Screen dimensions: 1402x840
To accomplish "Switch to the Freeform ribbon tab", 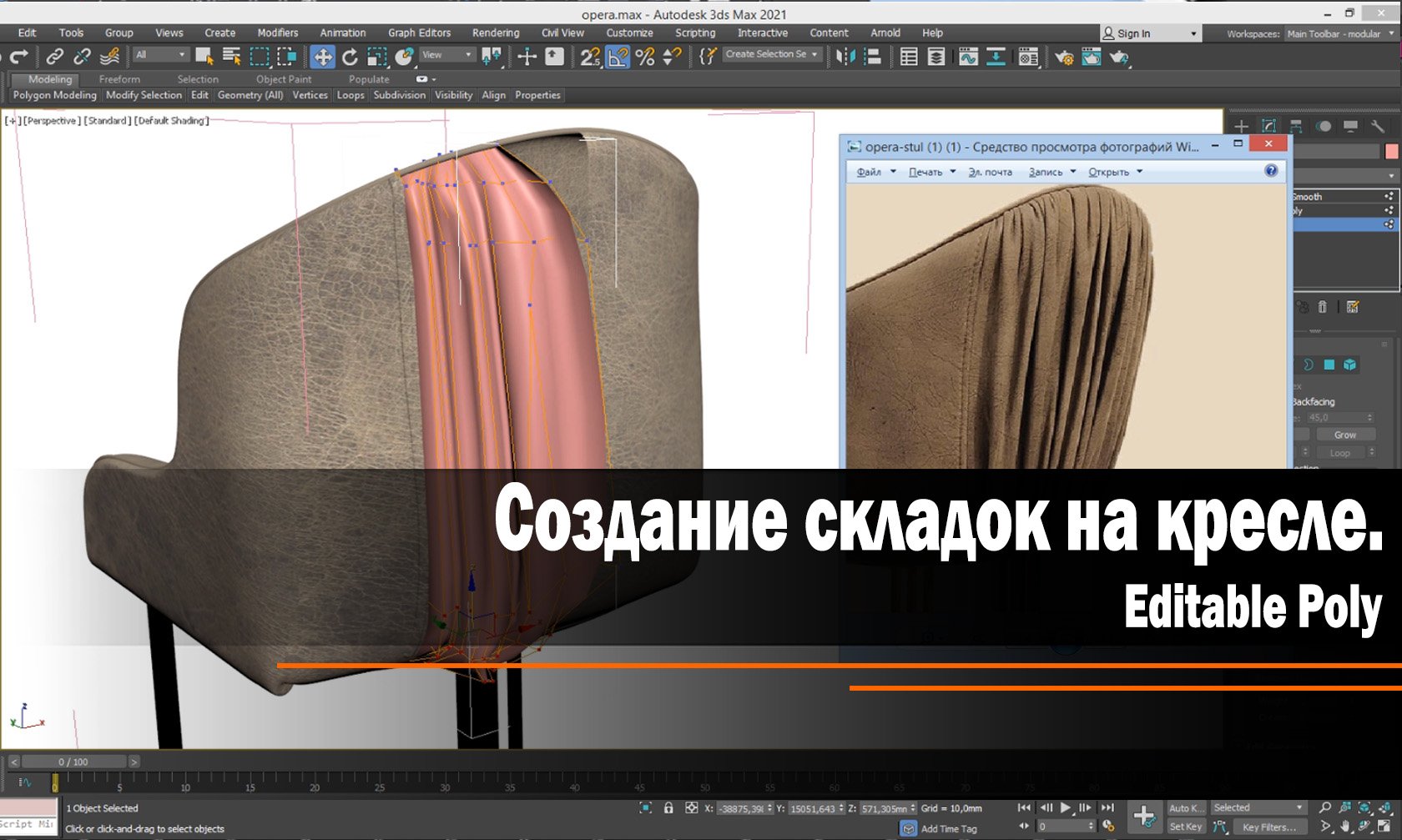I will (119, 78).
